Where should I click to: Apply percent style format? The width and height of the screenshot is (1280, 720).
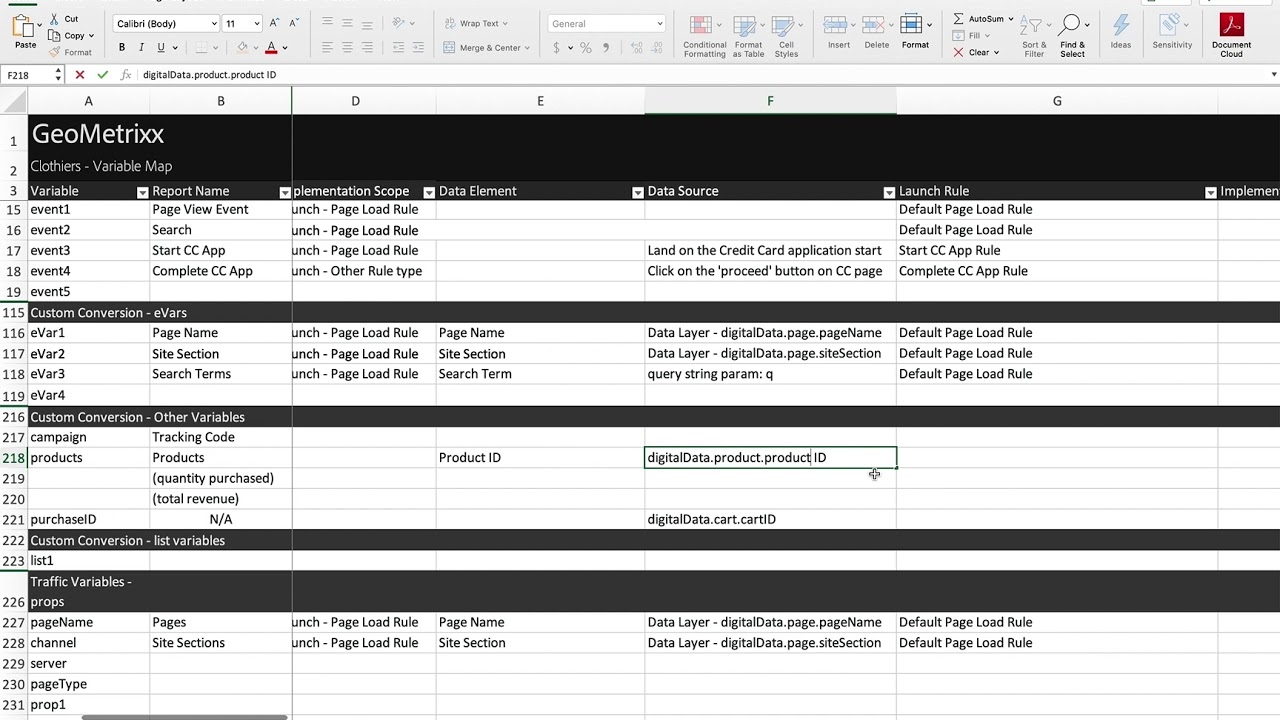[586, 47]
